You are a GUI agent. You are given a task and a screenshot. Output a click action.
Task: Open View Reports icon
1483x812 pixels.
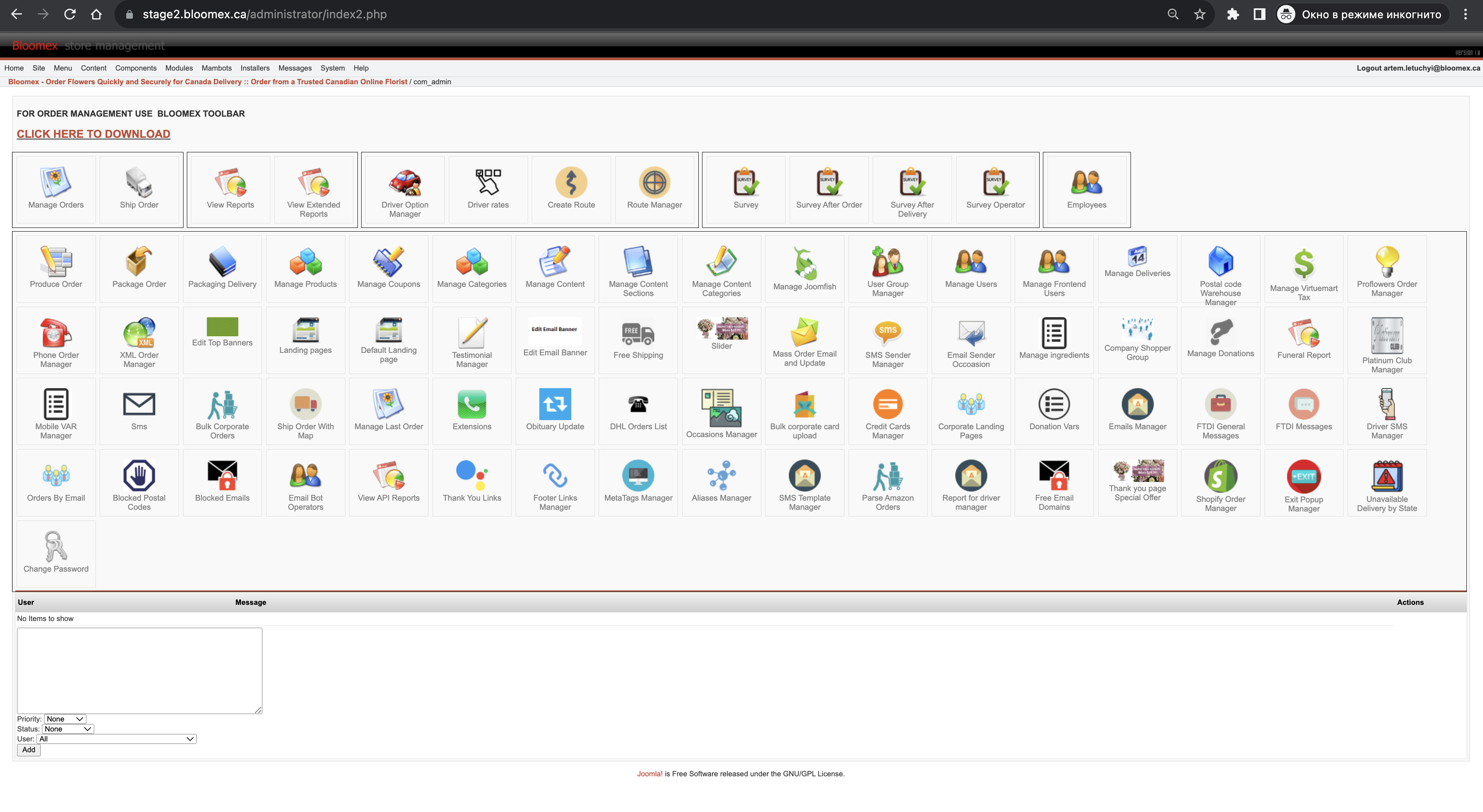point(230,182)
